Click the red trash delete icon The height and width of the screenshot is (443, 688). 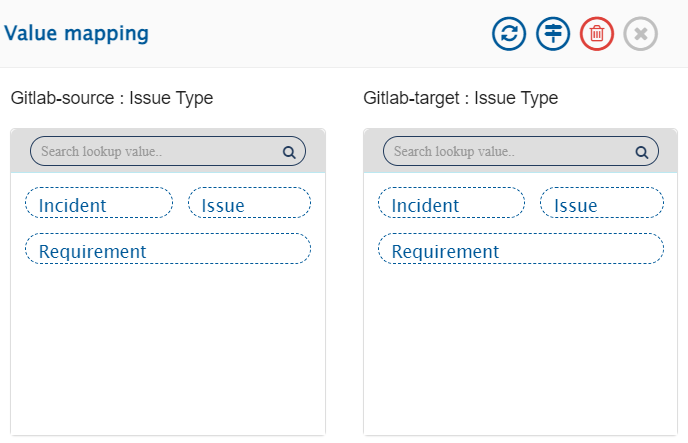tap(597, 34)
